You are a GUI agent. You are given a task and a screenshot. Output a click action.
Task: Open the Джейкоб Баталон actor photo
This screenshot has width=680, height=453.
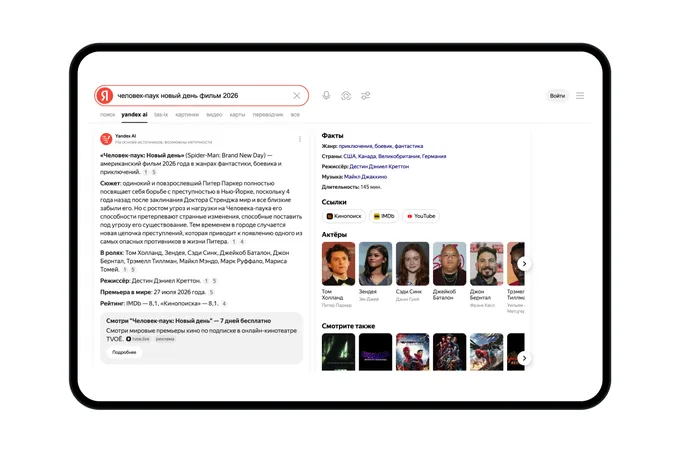(x=449, y=264)
